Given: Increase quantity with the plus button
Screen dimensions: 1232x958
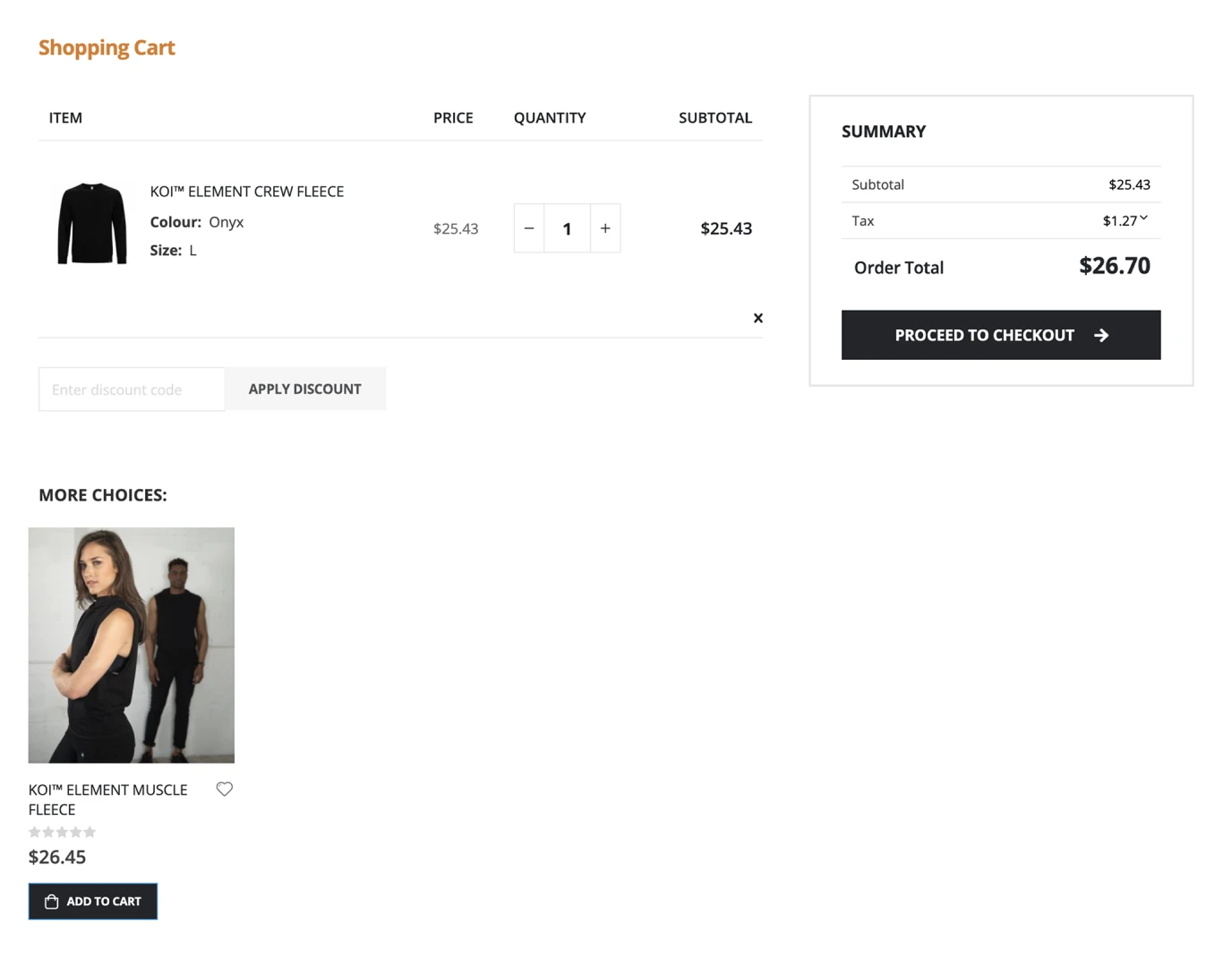Looking at the screenshot, I should click(x=605, y=228).
